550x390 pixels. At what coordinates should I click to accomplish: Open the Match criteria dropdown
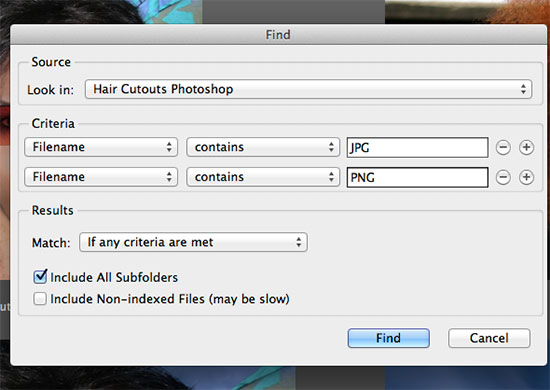coord(193,242)
